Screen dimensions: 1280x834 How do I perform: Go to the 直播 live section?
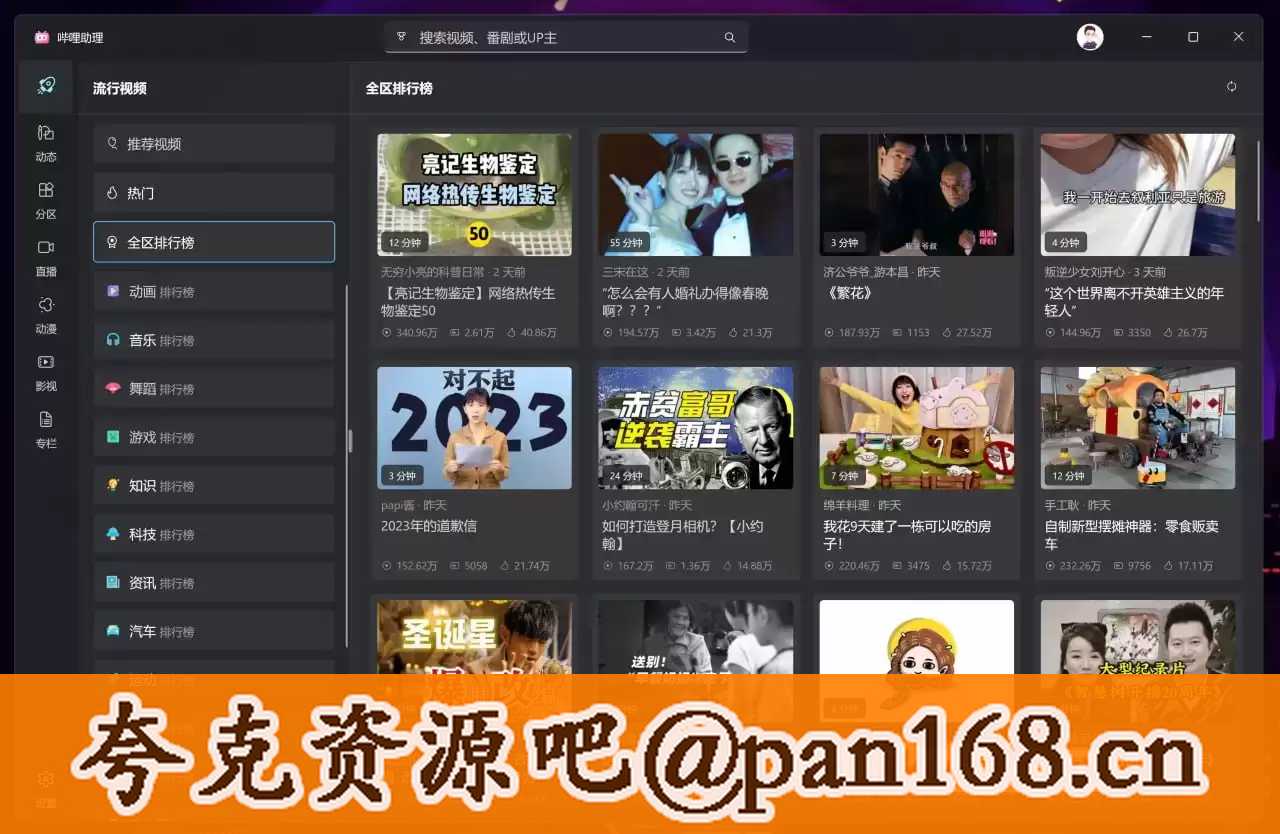[46, 257]
